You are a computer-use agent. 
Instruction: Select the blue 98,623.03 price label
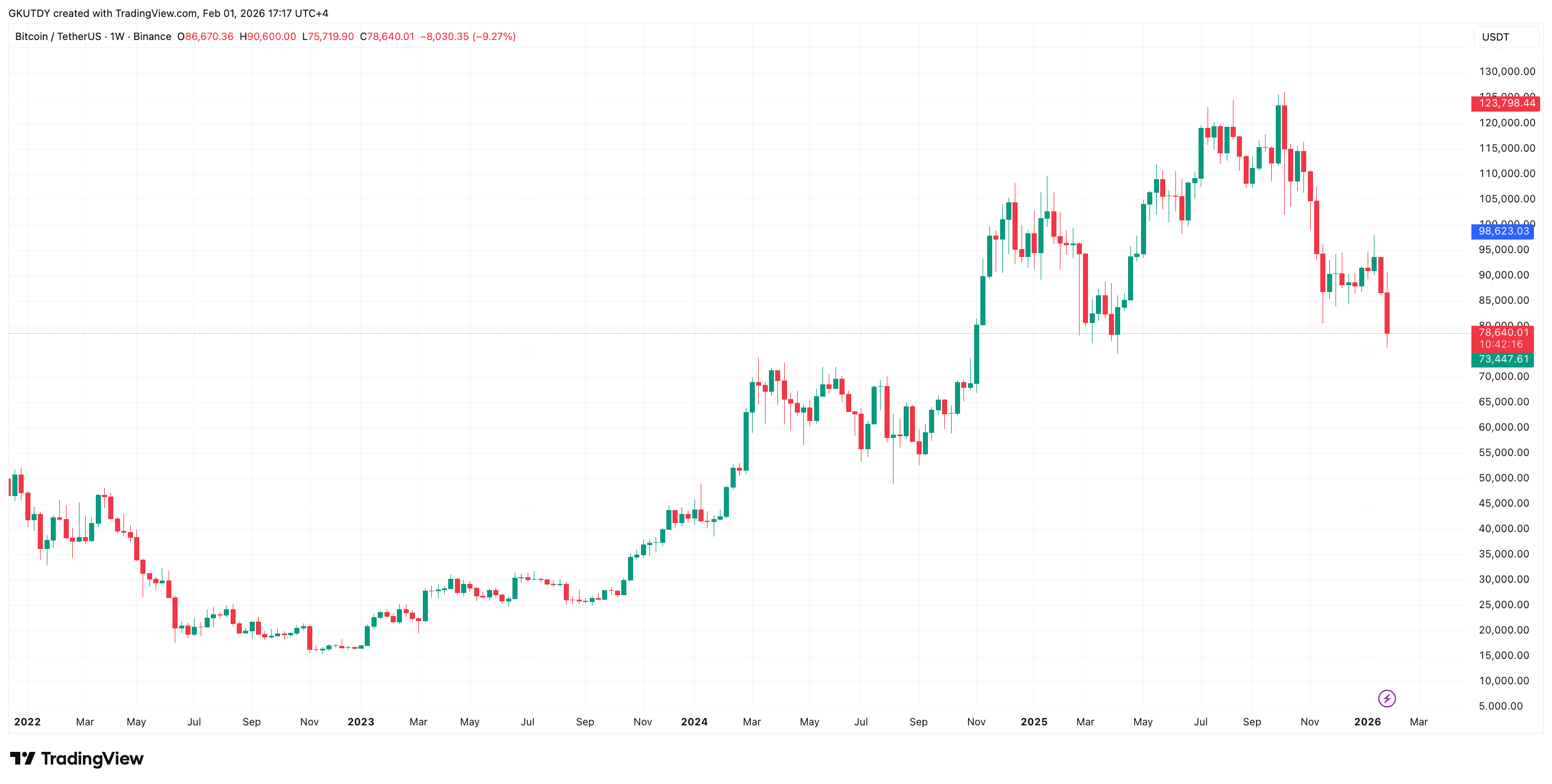pos(1503,231)
